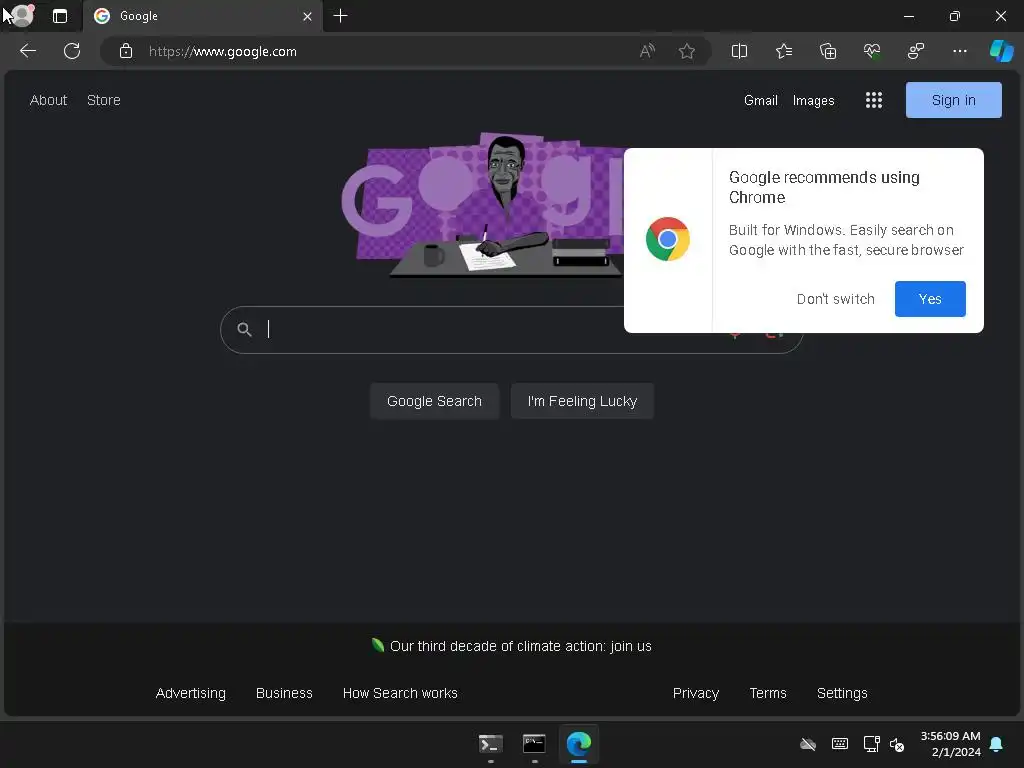Refresh the current page
This screenshot has height=768, width=1024.
coord(72,51)
